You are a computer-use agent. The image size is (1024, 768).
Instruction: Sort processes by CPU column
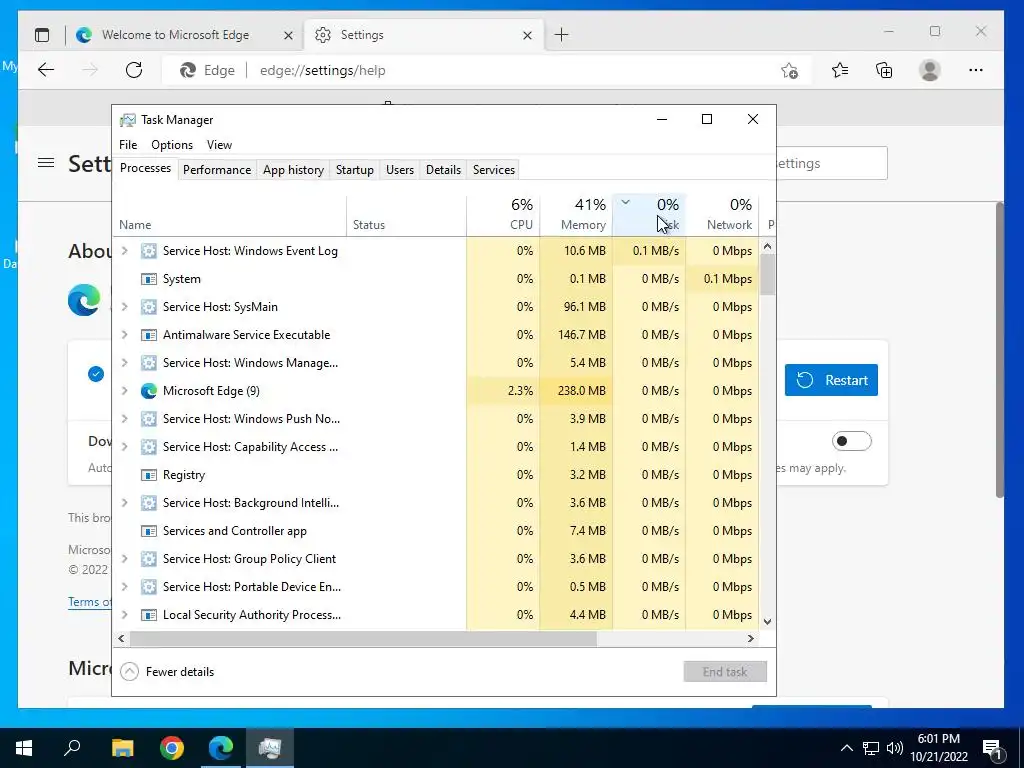tap(503, 215)
